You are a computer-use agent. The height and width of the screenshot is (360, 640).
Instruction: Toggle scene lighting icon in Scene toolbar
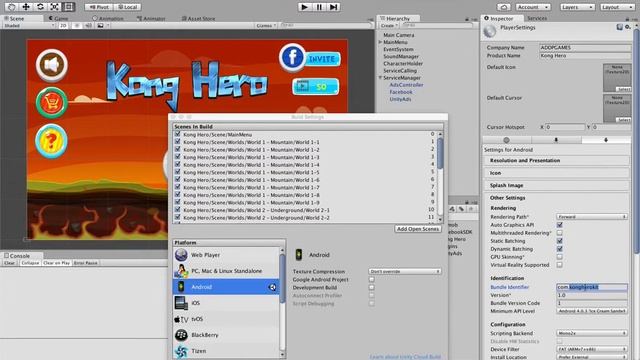point(77,25)
